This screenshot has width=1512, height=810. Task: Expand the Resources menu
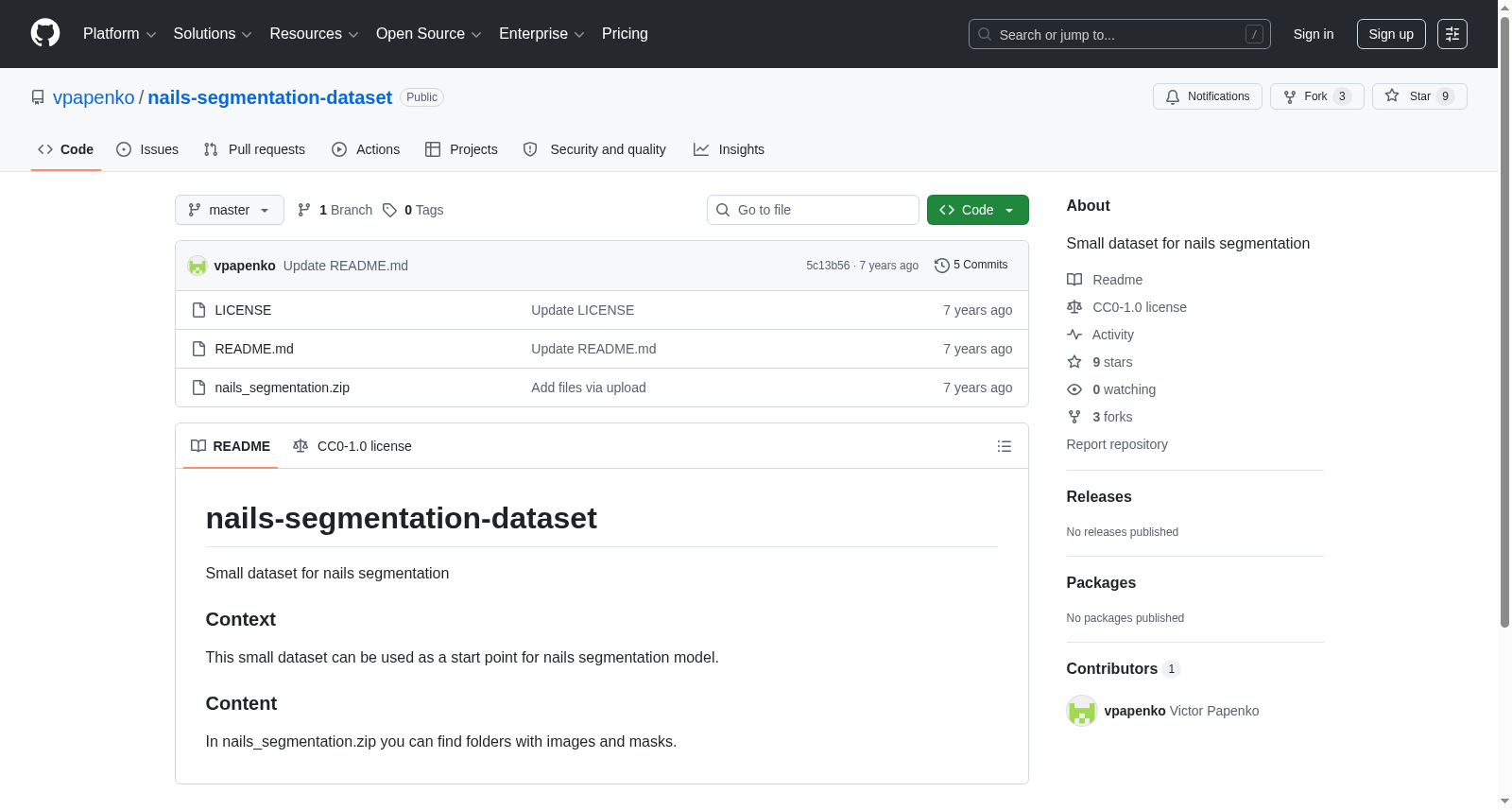tap(314, 34)
